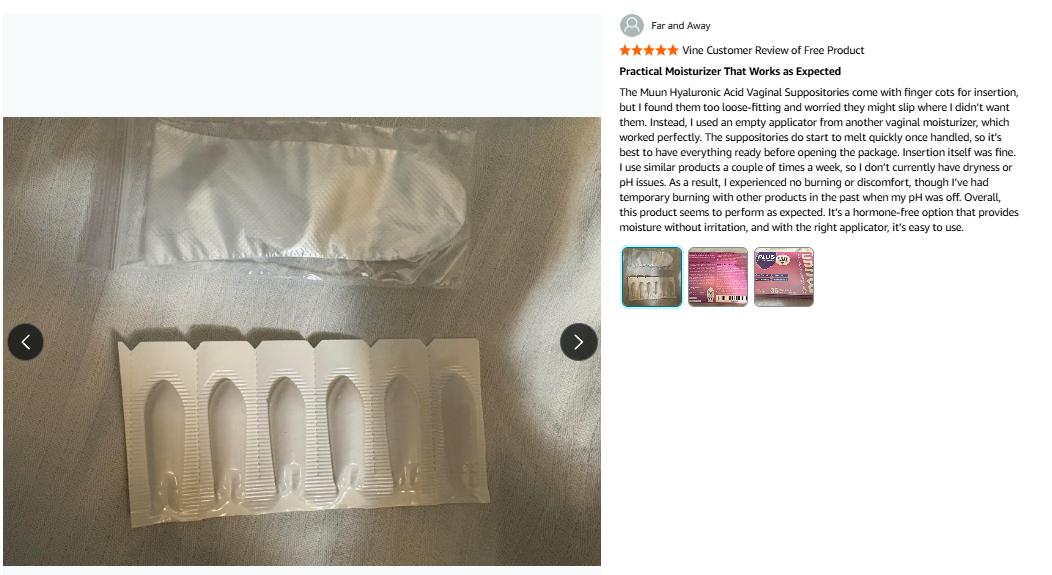Select the blister pack thumbnail
The image size is (1052, 575).
pos(652,276)
